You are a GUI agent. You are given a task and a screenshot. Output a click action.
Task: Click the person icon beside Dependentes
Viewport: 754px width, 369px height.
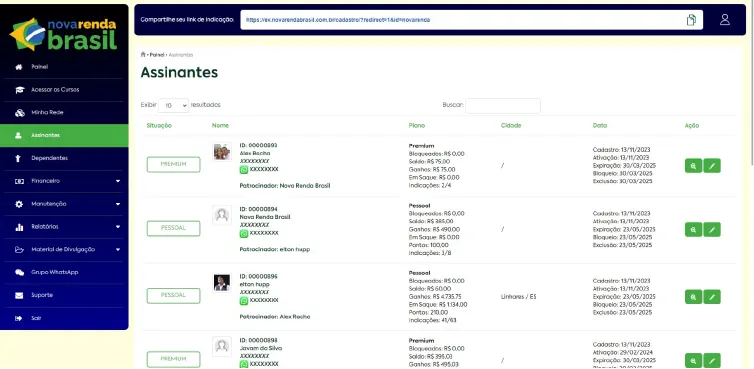tap(19, 158)
